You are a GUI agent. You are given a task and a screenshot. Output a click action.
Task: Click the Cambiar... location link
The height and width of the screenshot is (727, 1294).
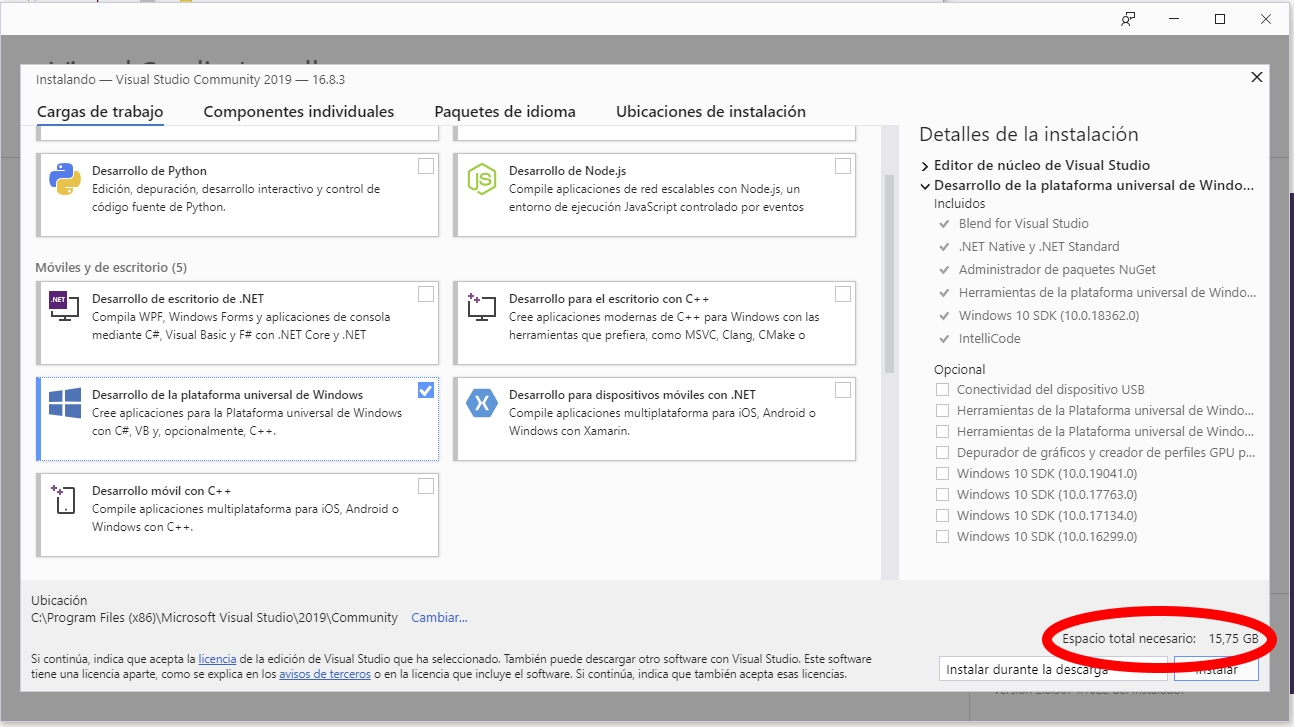(439, 618)
